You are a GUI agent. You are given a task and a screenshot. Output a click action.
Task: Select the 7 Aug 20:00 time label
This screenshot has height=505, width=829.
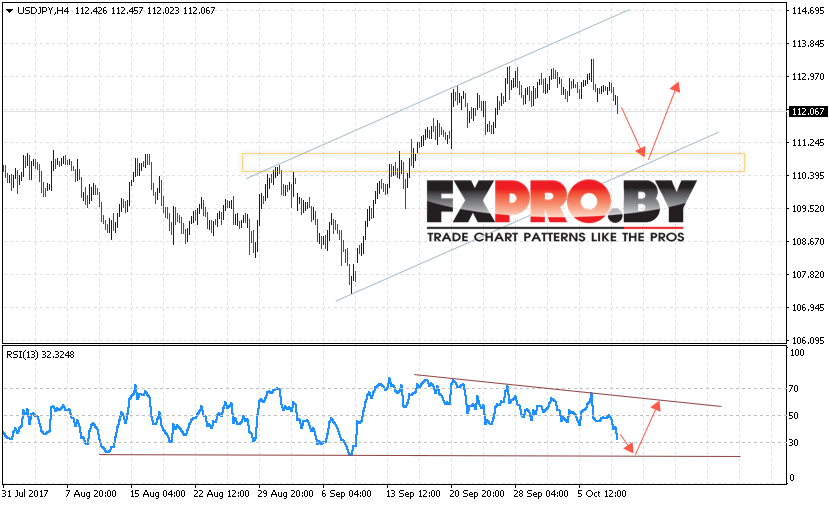(x=91, y=494)
